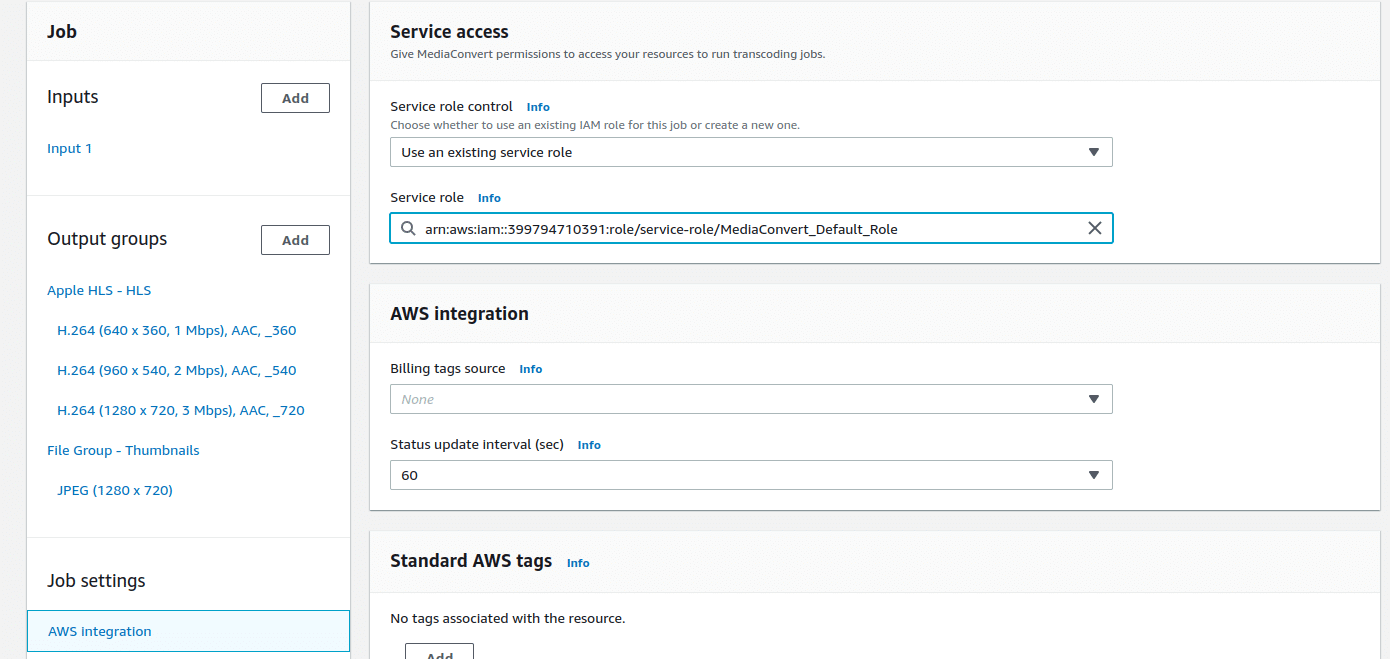
Task: Select the H.264 640 x 360 output
Action: coord(176,330)
